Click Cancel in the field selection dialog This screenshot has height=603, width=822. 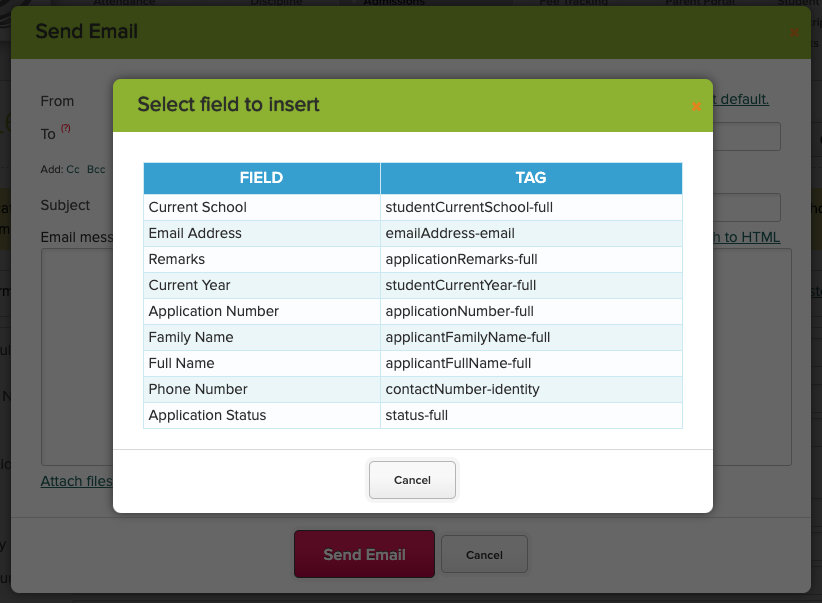[x=412, y=480]
